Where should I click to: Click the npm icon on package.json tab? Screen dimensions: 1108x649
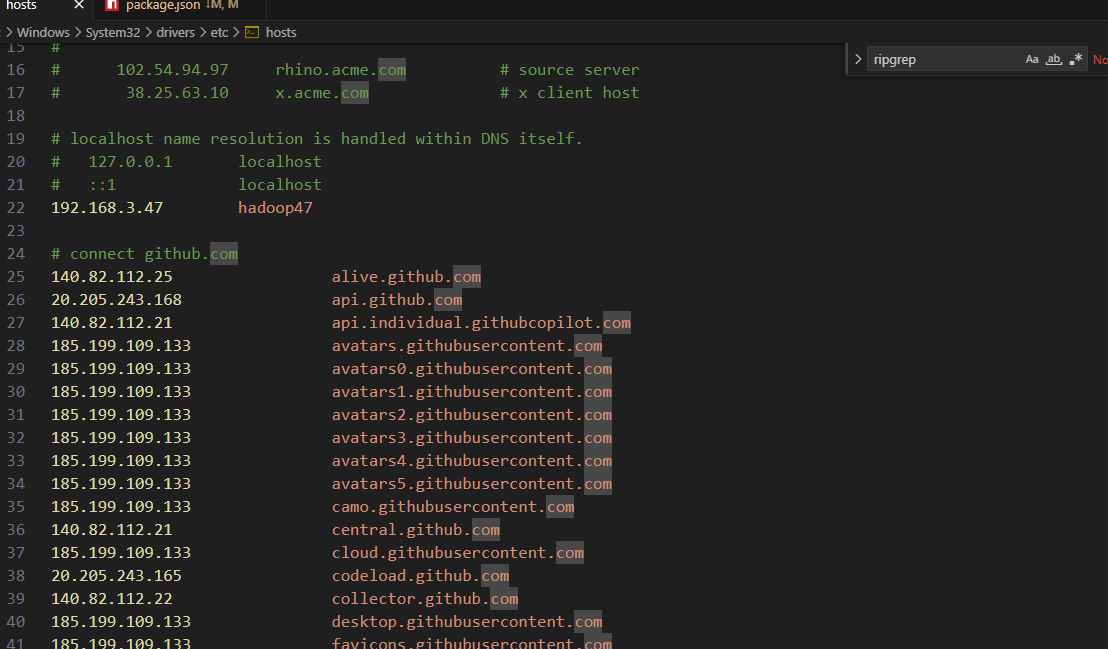(x=111, y=6)
